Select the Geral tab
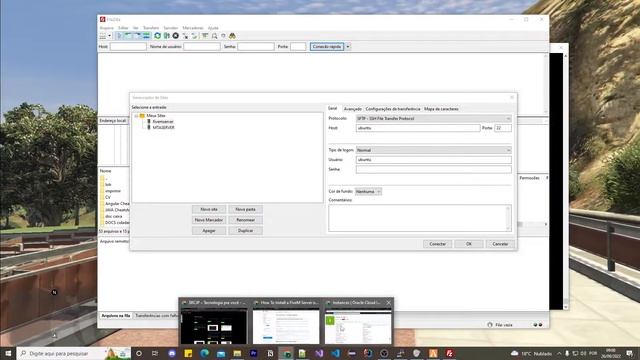Viewport: 640px width, 360px height. click(333, 109)
